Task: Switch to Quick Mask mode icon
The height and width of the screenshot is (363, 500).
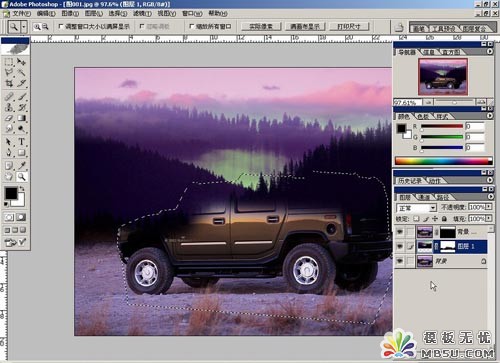Action: pos(21,217)
